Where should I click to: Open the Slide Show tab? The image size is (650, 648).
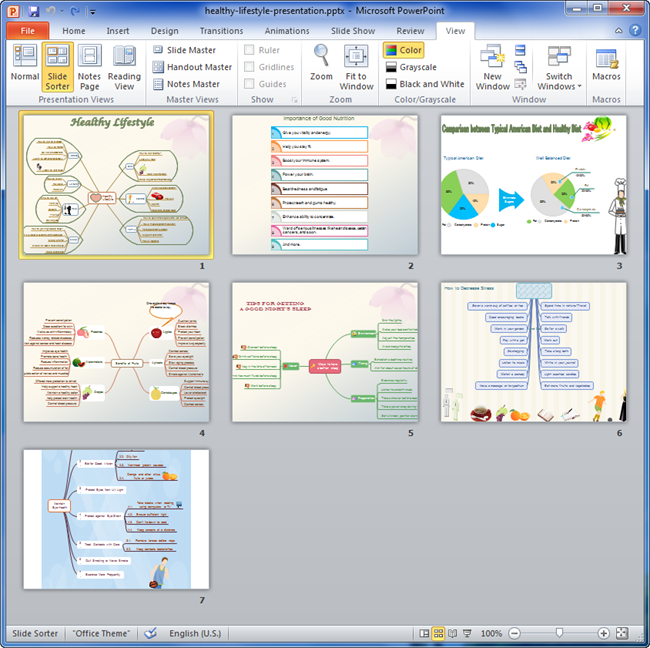[x=353, y=31]
